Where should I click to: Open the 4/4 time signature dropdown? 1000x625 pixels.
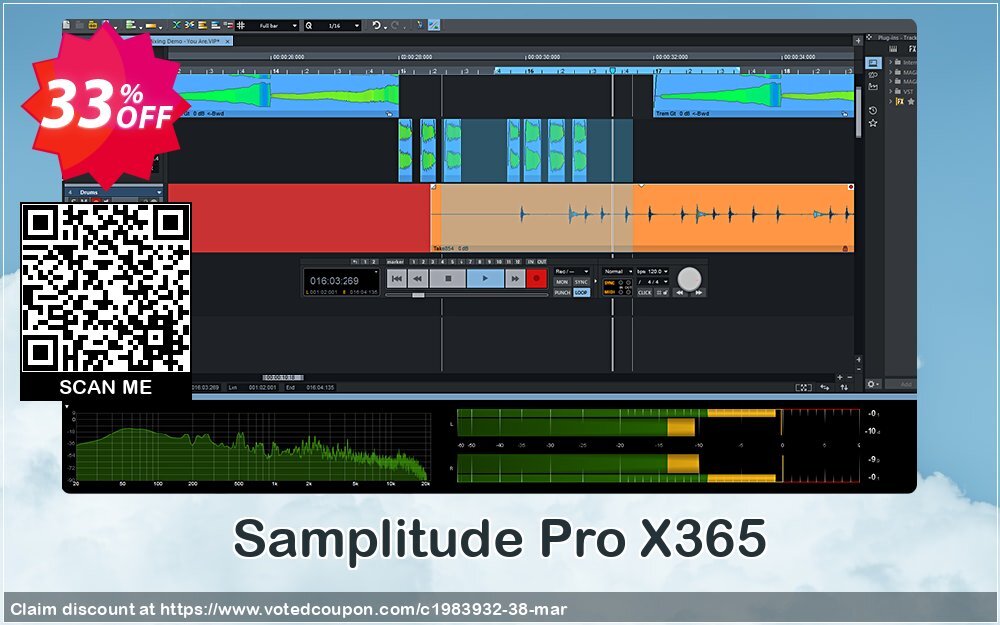(x=652, y=282)
